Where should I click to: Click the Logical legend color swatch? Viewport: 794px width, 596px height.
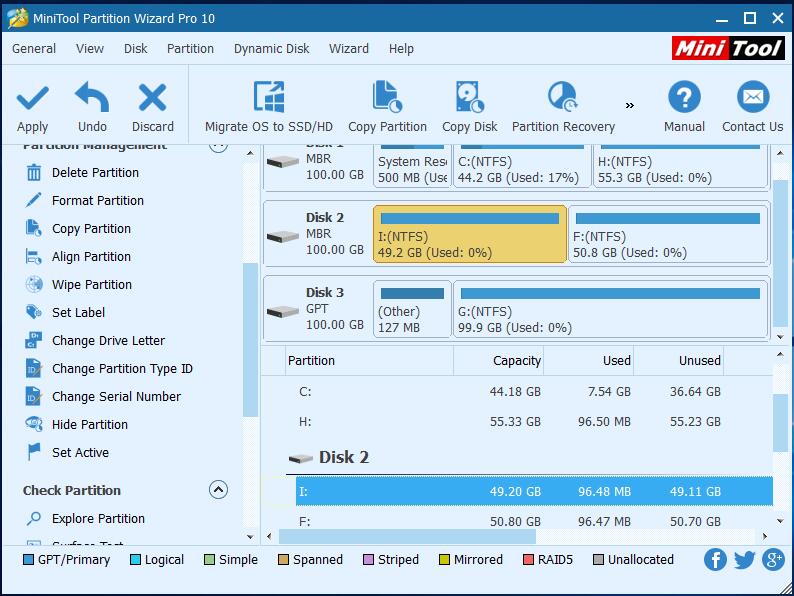pos(135,560)
